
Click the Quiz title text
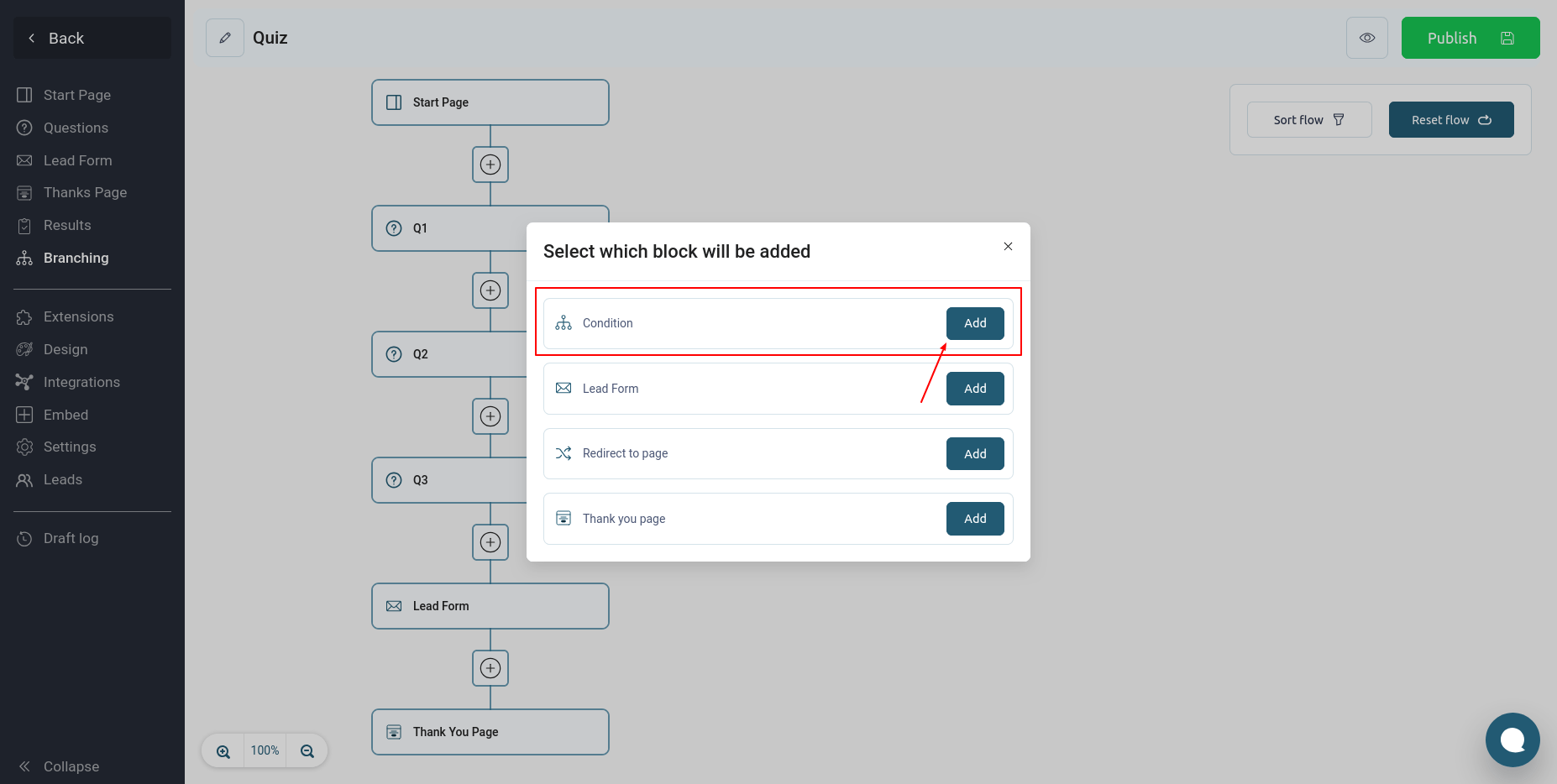pyautogui.click(x=270, y=38)
